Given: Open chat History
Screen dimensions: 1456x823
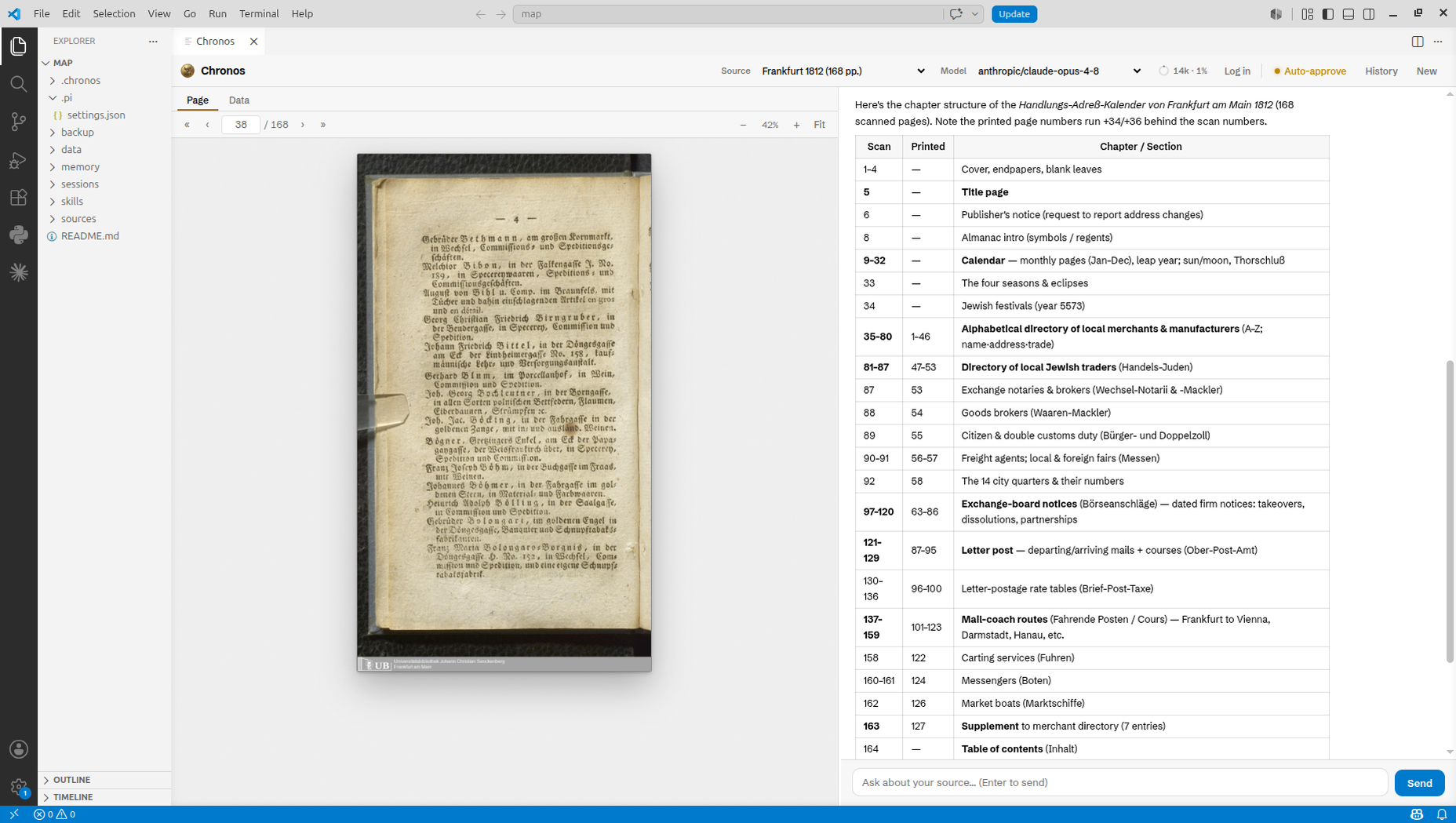Looking at the screenshot, I should [1381, 71].
